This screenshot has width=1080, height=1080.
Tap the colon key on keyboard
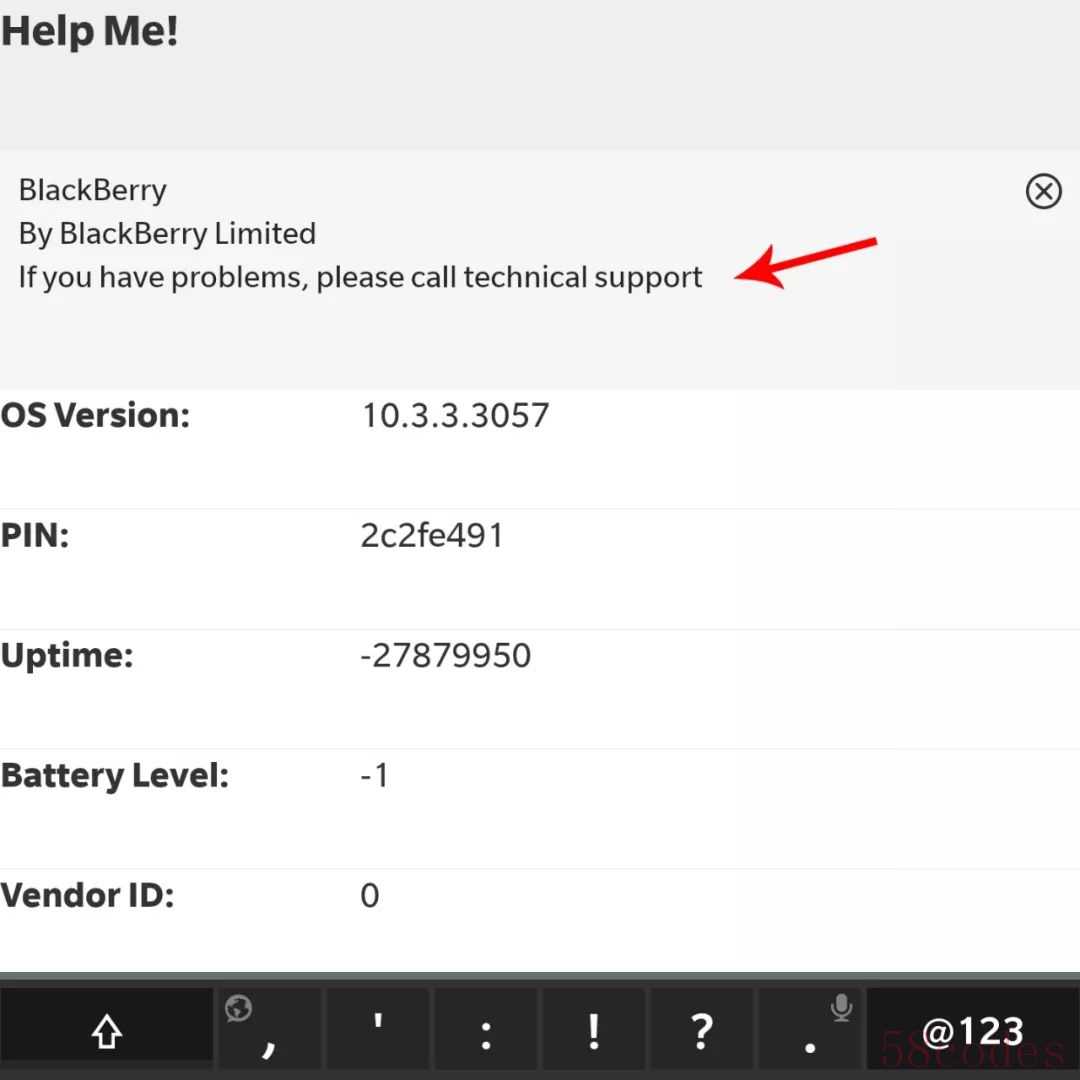point(486,1031)
